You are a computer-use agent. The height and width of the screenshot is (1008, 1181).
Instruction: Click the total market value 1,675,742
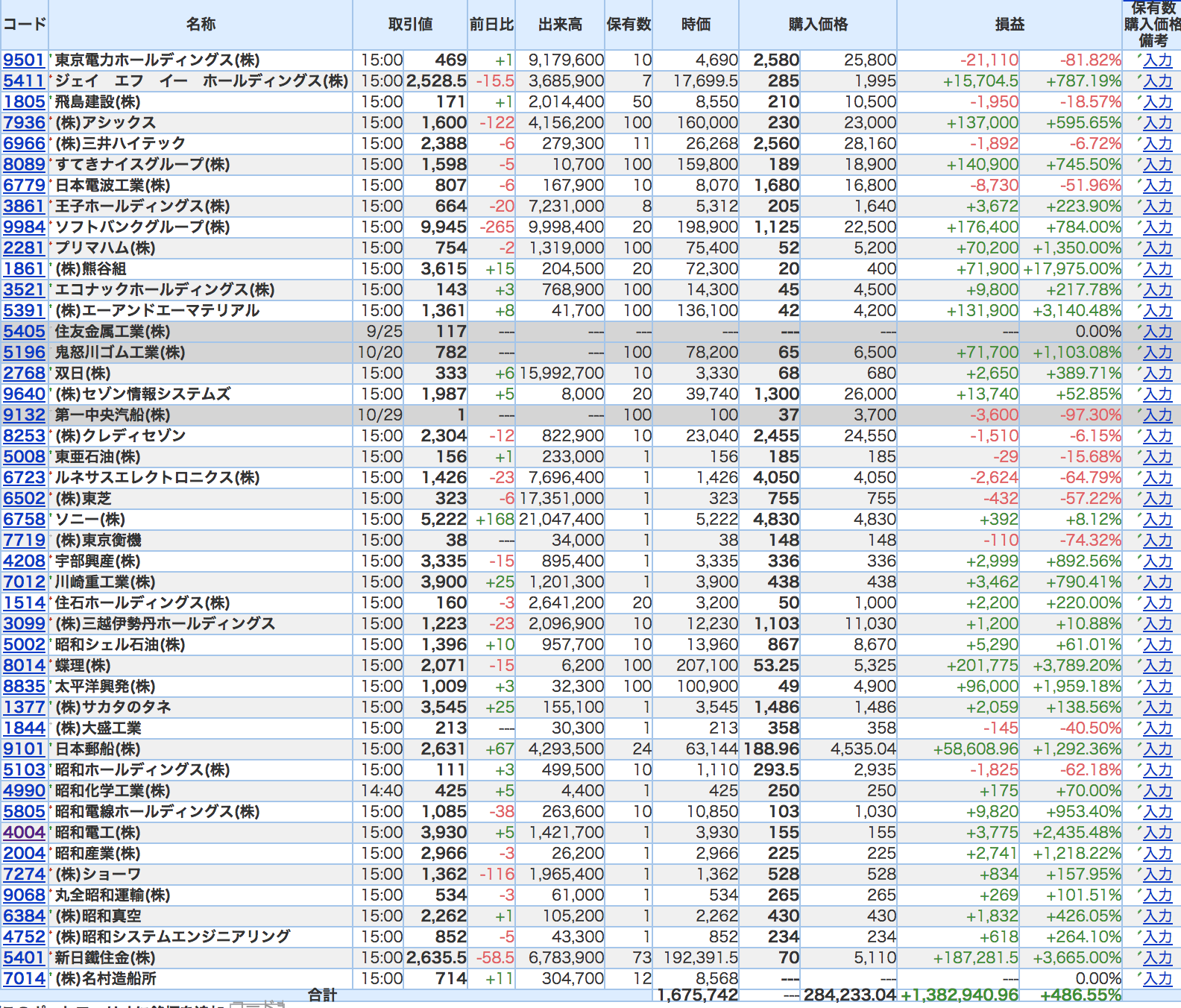point(698,995)
